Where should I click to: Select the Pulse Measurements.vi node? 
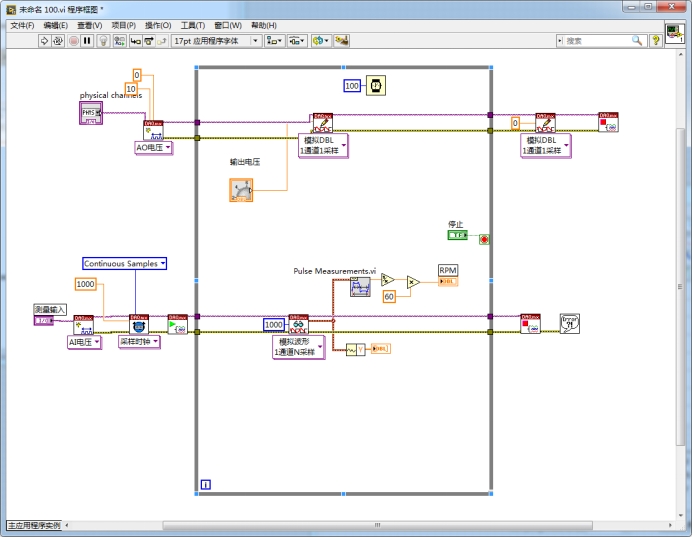pyautogui.click(x=360, y=288)
